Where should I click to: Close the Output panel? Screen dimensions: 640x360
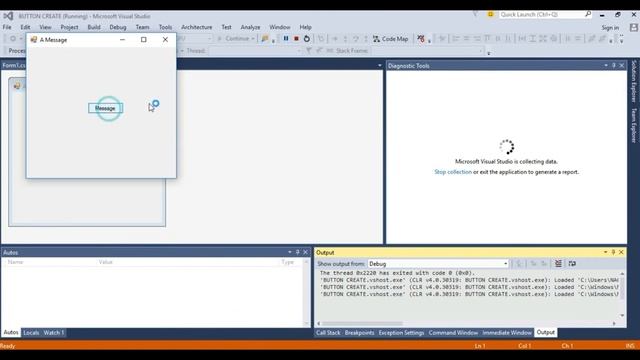coord(621,252)
